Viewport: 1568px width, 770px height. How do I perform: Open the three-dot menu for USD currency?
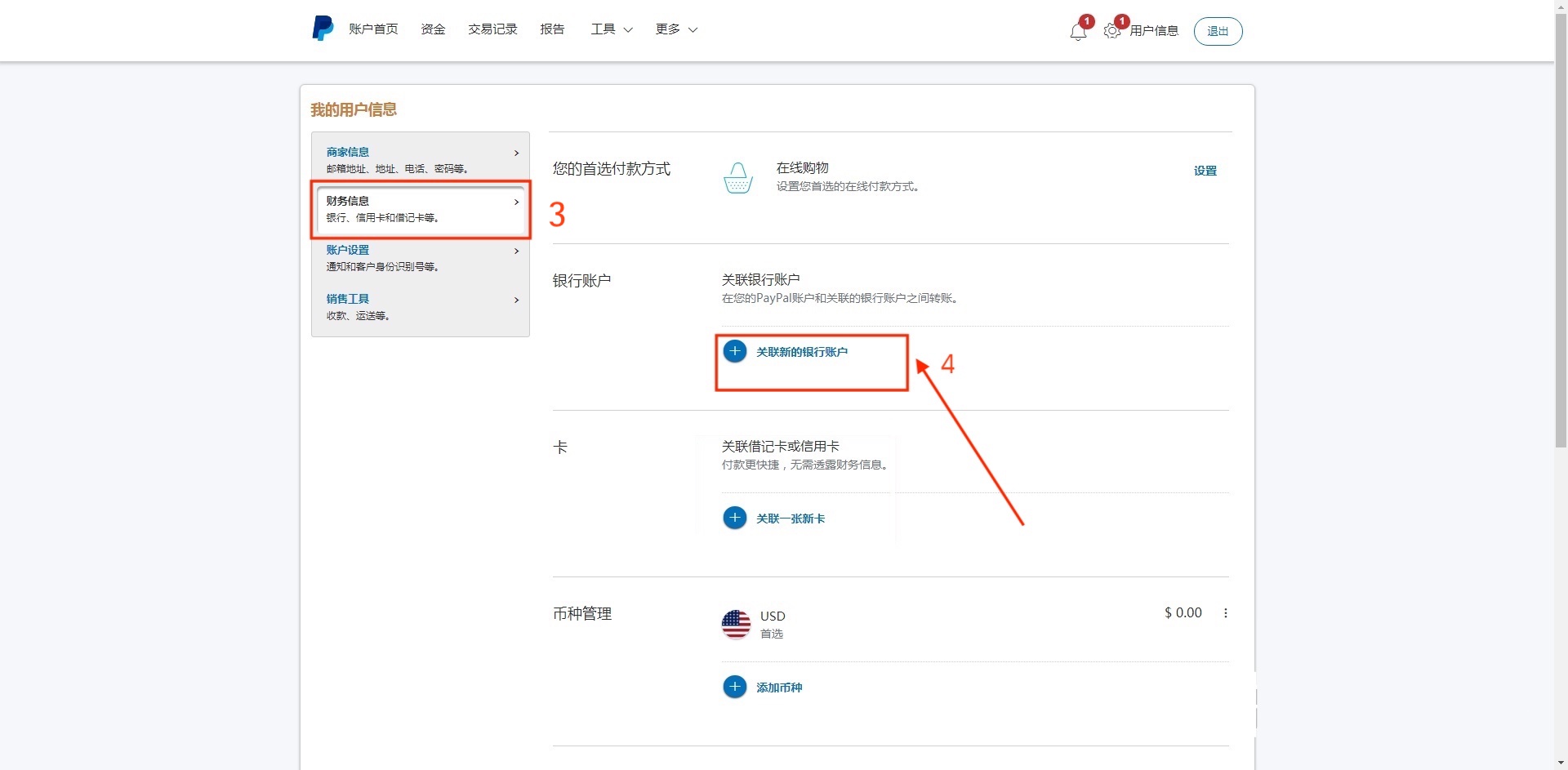1225,612
